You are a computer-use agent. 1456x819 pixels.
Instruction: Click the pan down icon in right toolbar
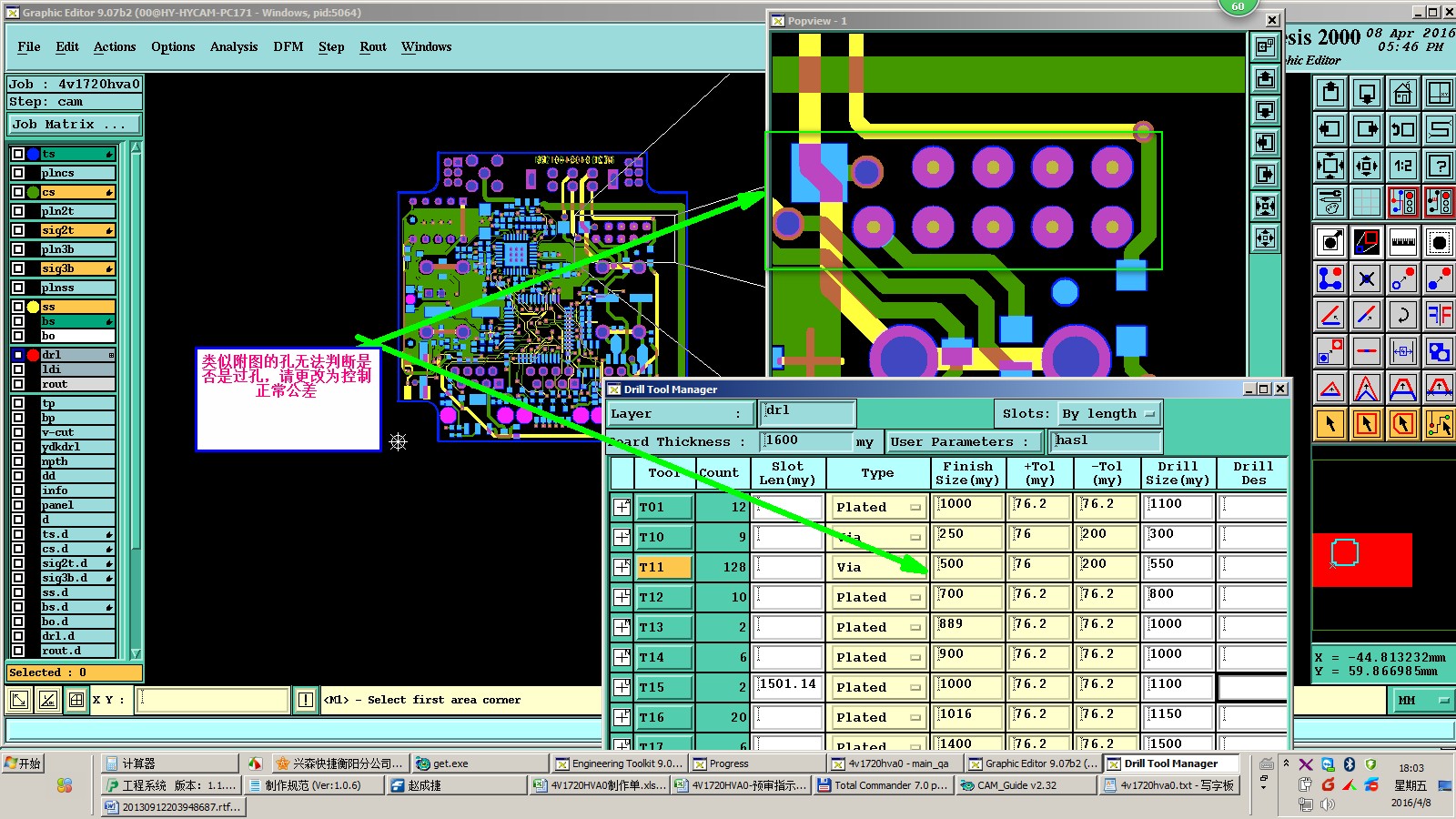point(1367,93)
